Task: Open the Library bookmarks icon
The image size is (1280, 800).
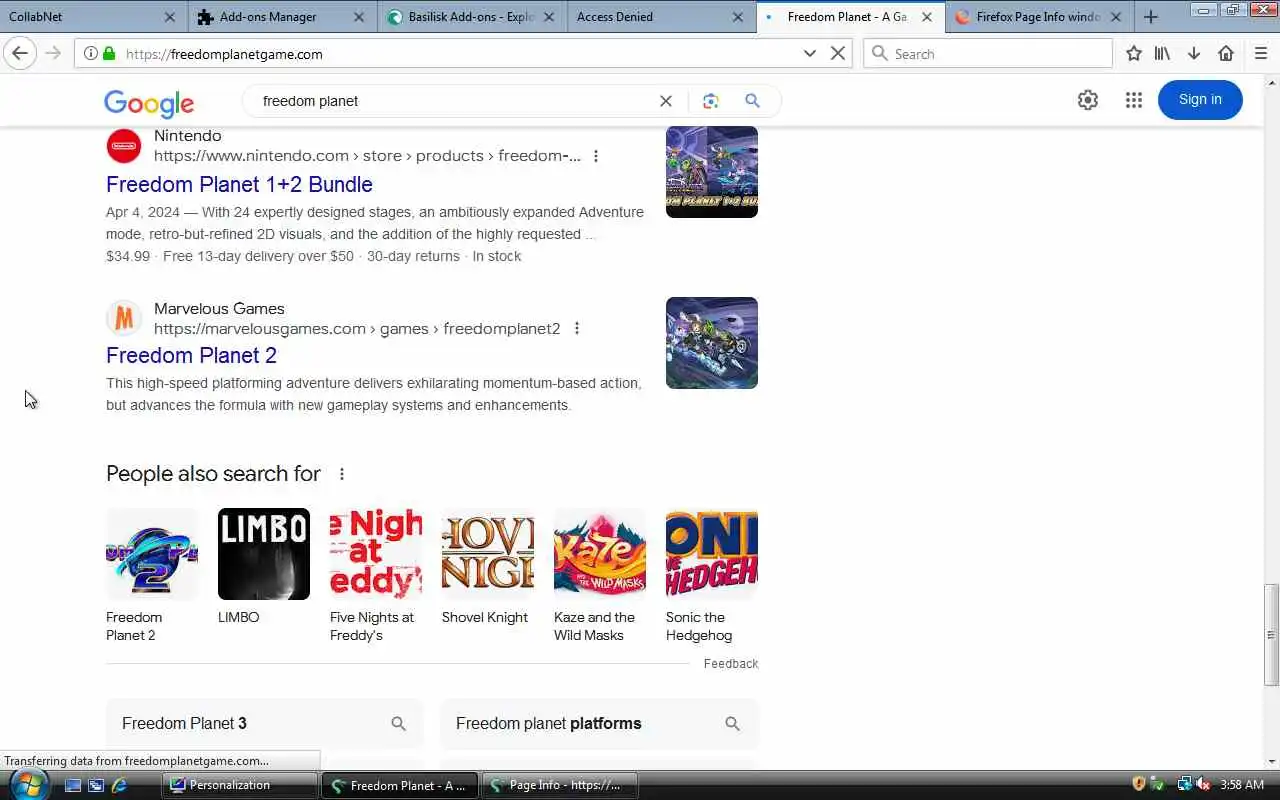Action: [x=1162, y=53]
